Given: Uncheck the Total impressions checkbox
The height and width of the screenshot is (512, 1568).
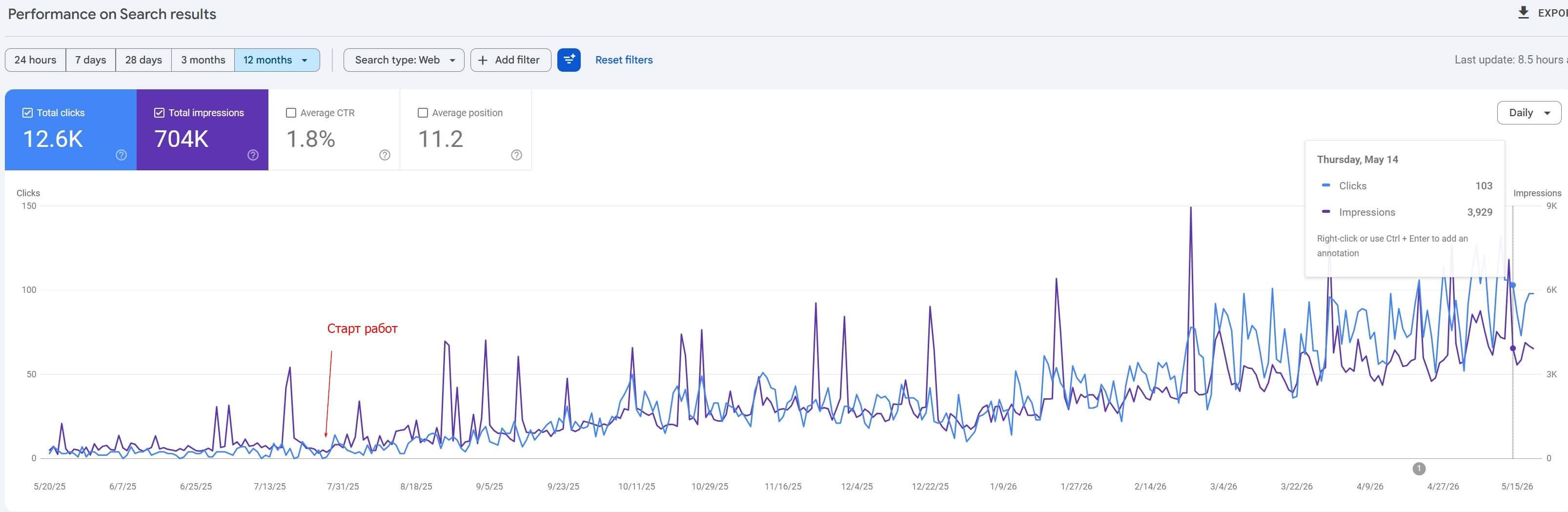Looking at the screenshot, I should (x=160, y=113).
